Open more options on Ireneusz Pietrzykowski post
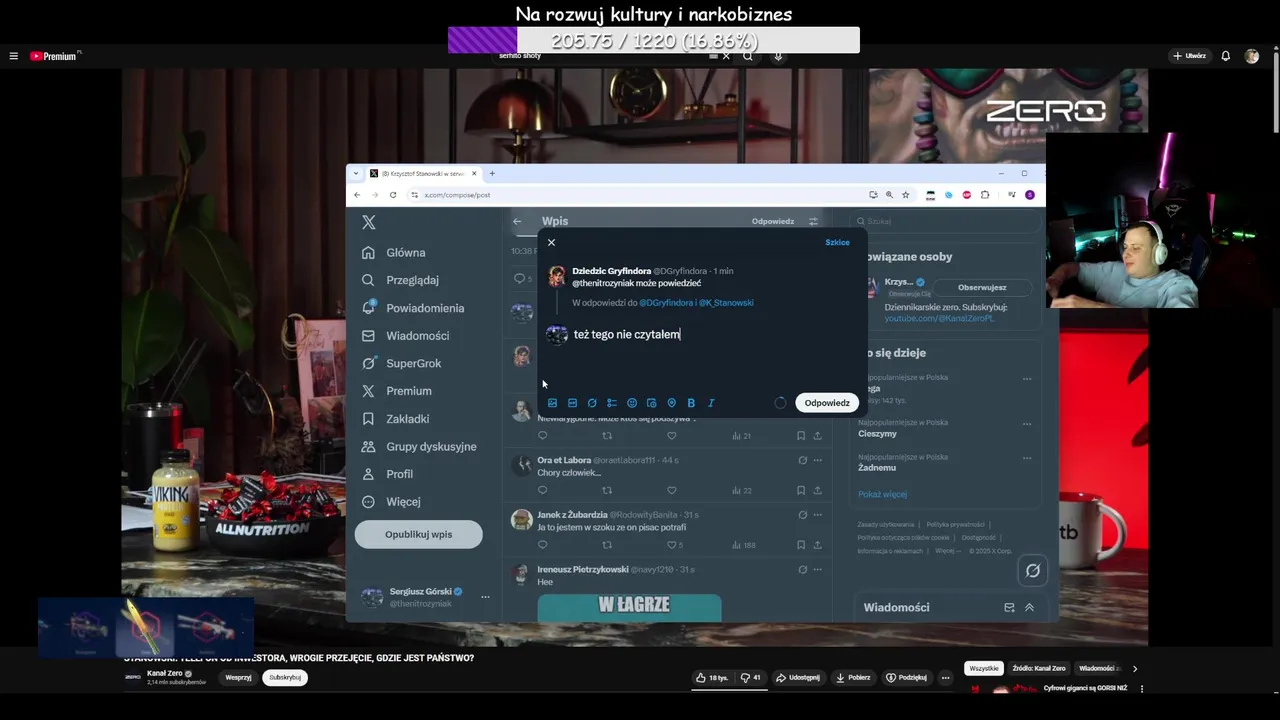1280x720 pixels. coord(817,570)
